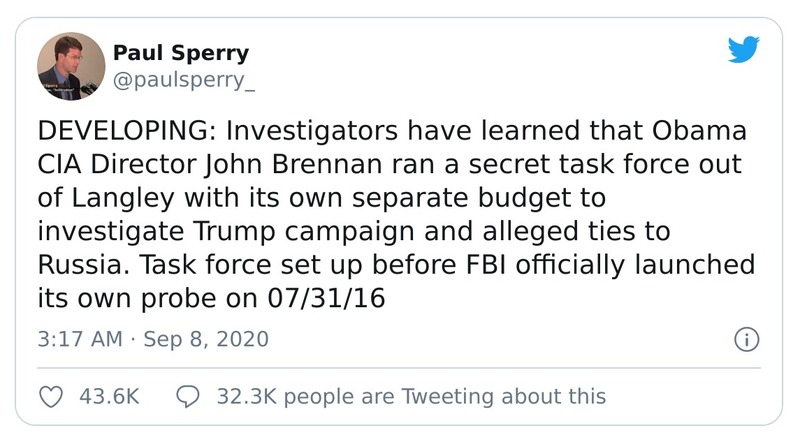Click the word Russia in the tweet
This screenshot has height=442, width=800.
[75, 267]
